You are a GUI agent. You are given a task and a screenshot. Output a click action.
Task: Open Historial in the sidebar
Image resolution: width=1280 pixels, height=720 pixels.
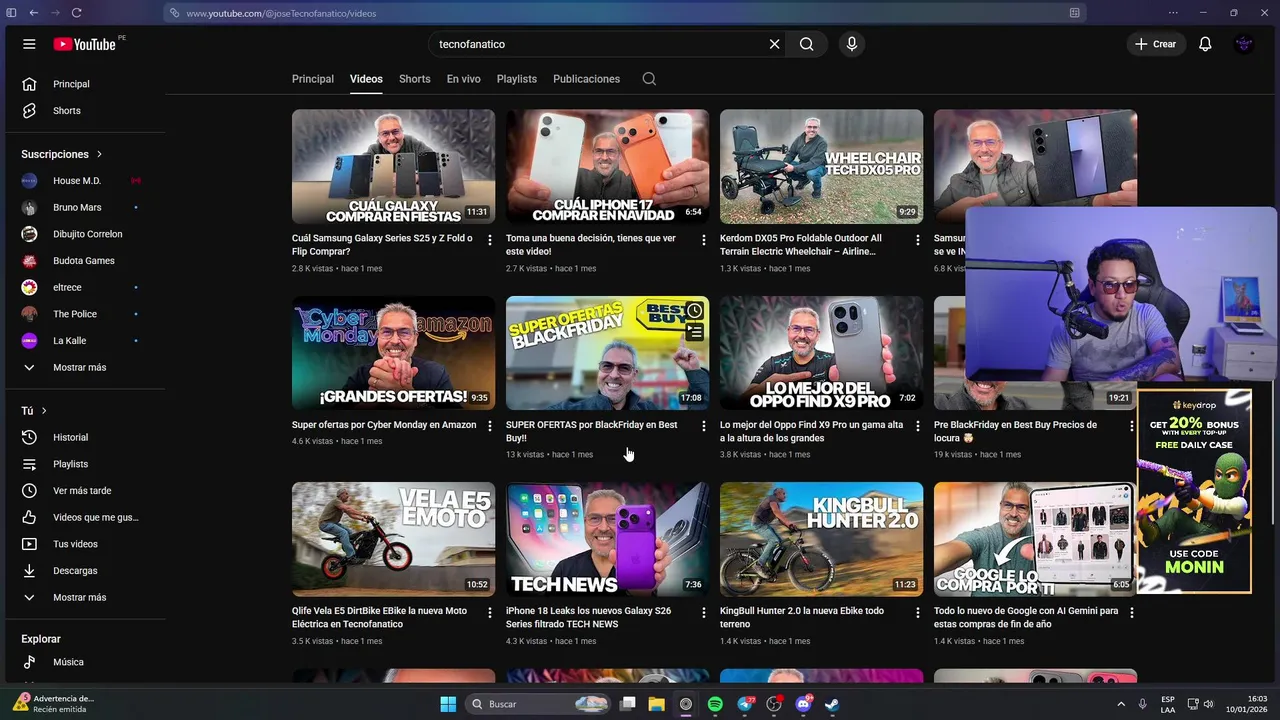coord(83,437)
